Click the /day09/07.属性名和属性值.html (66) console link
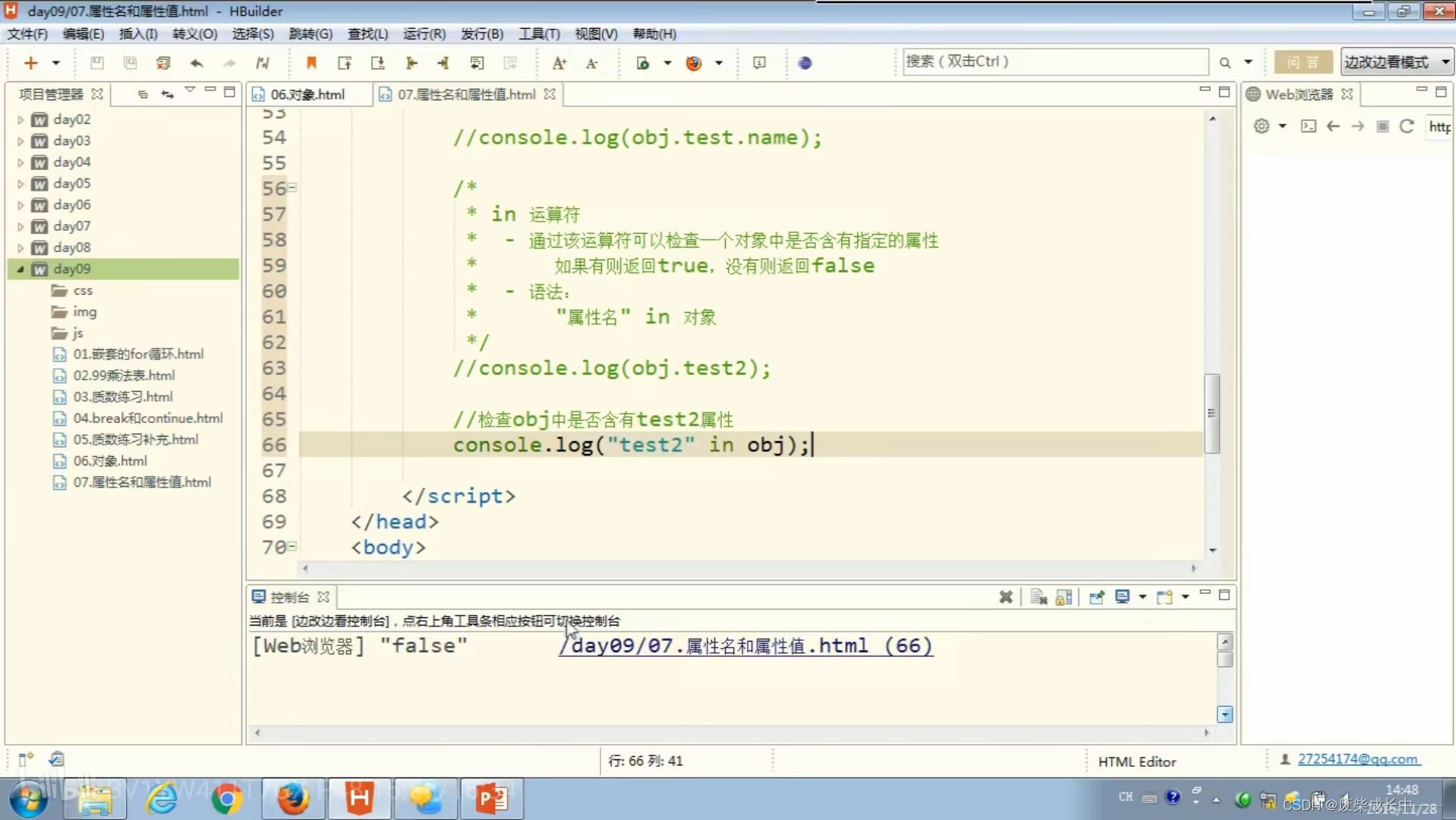This screenshot has width=1456, height=820. [x=745, y=646]
